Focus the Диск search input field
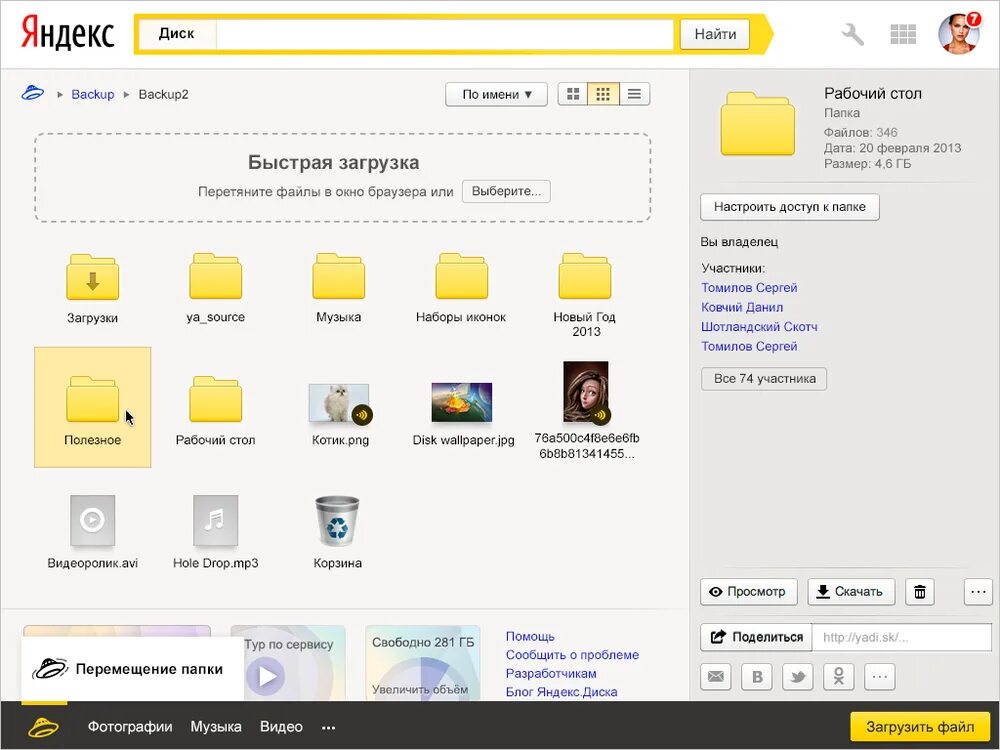This screenshot has width=1000, height=750. (445, 34)
